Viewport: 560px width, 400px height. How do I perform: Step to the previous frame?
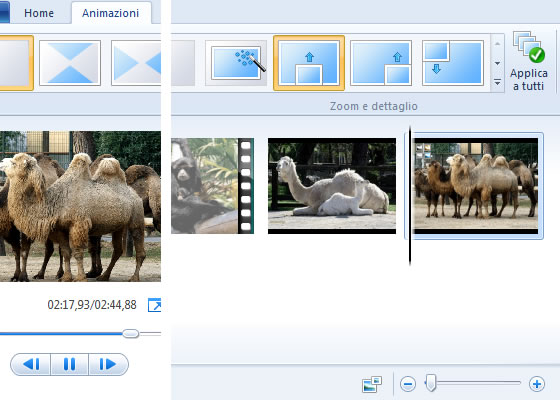pyautogui.click(x=31, y=364)
